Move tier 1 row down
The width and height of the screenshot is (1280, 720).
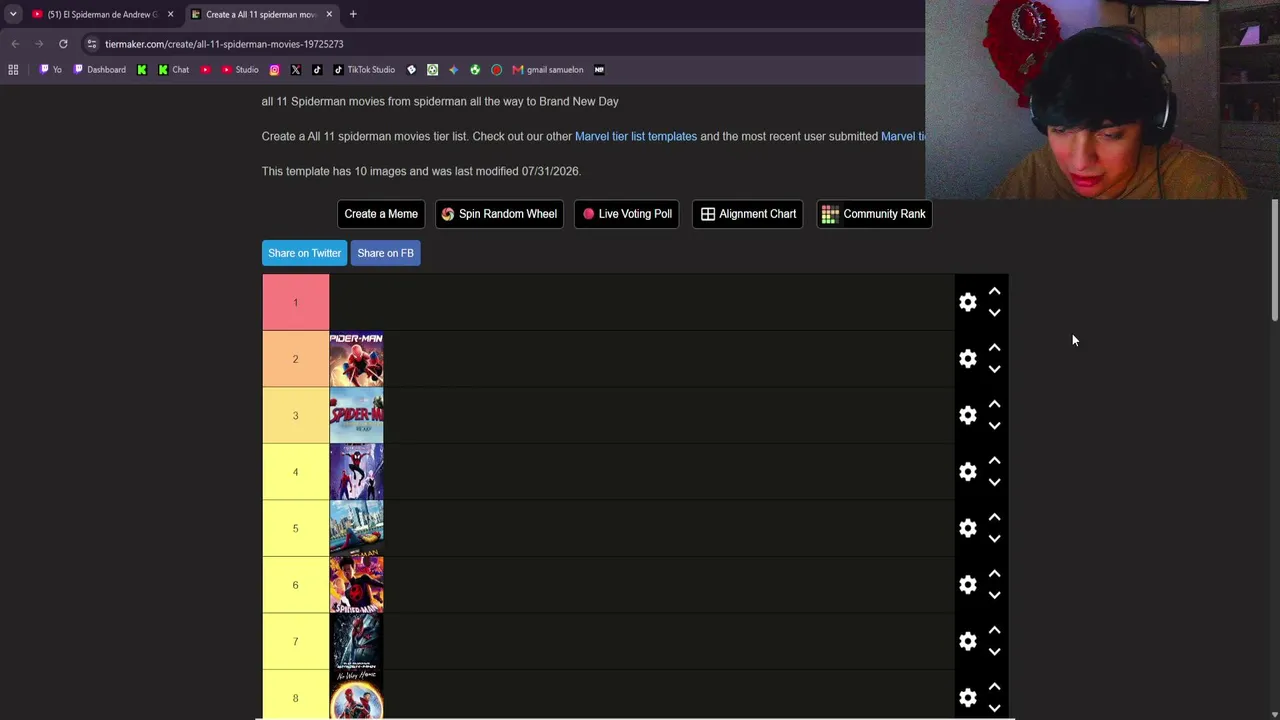tap(994, 313)
